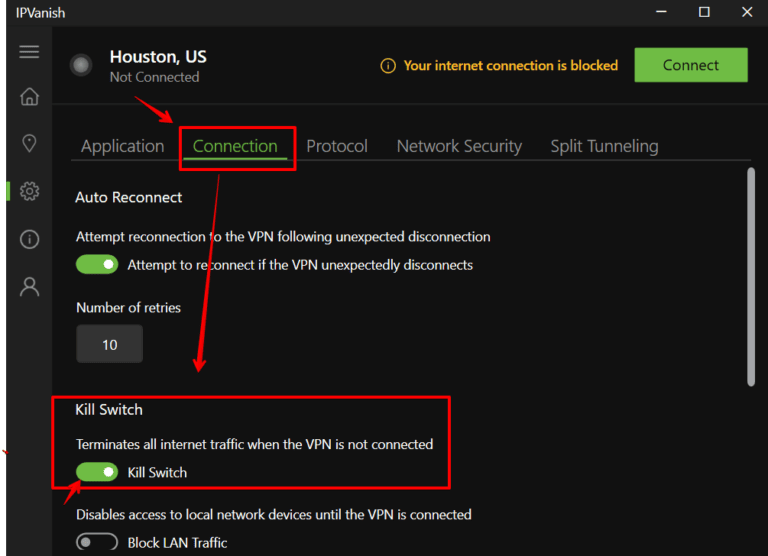Screen dimensions: 768x556
Task: Open the Split Tunneling tab
Action: point(604,146)
